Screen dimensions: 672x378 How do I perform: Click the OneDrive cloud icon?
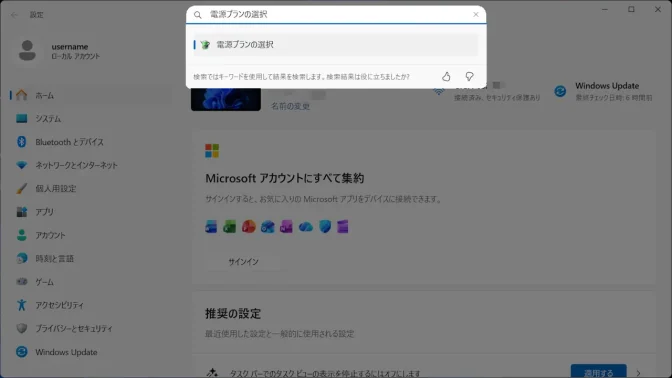(306, 227)
